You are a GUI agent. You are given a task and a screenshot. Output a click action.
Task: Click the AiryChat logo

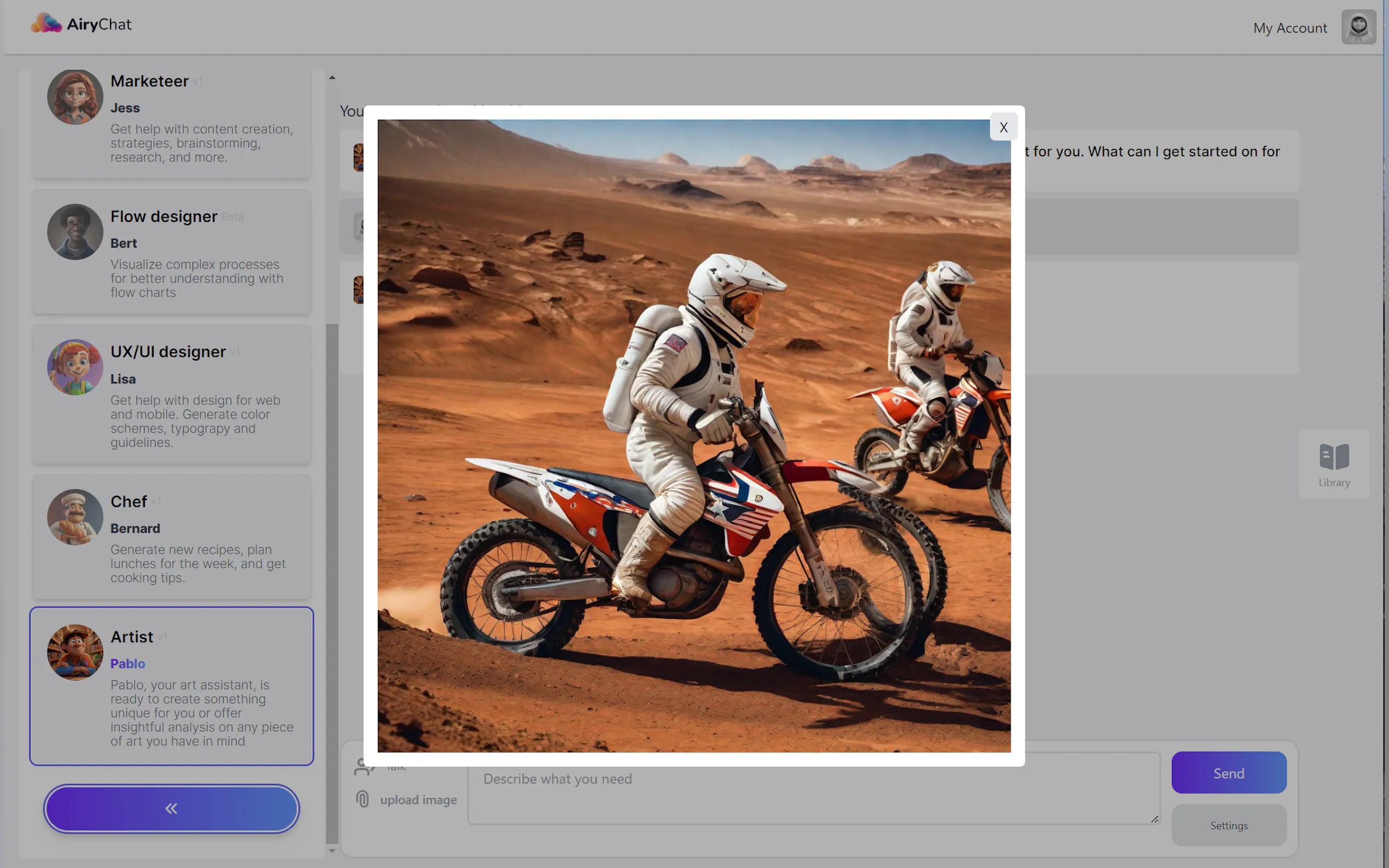point(81,24)
